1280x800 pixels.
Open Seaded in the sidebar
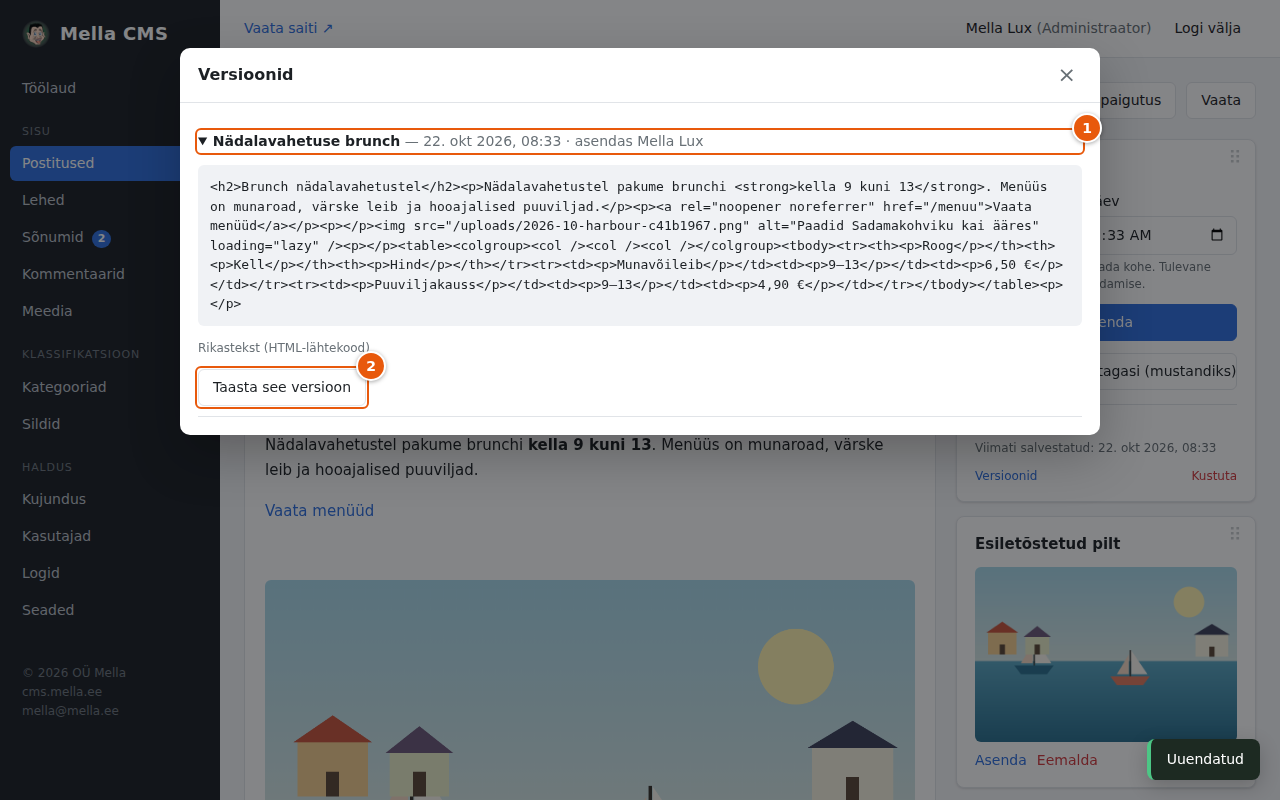point(110,610)
